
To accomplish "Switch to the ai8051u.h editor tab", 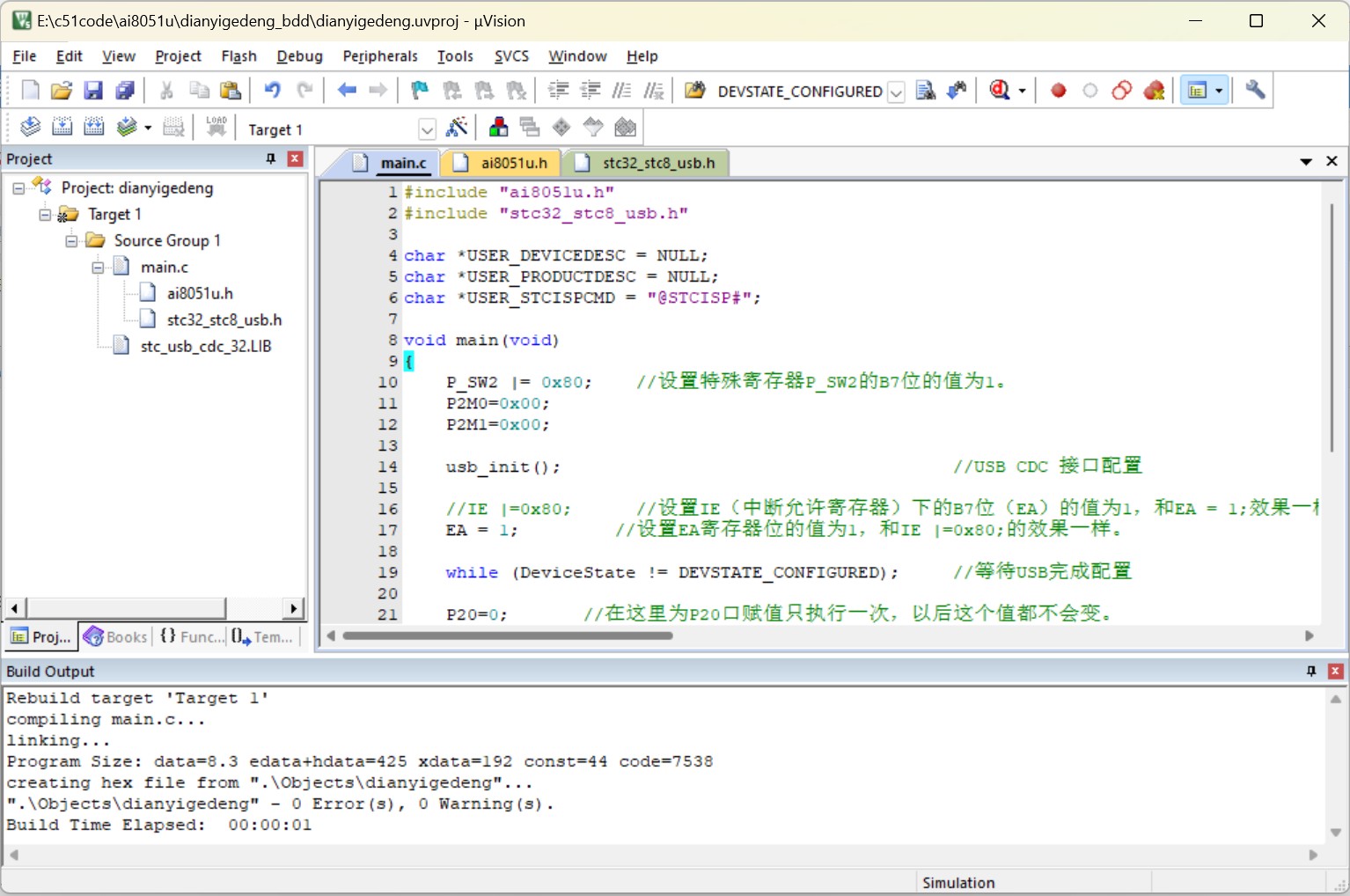I will click(x=501, y=163).
